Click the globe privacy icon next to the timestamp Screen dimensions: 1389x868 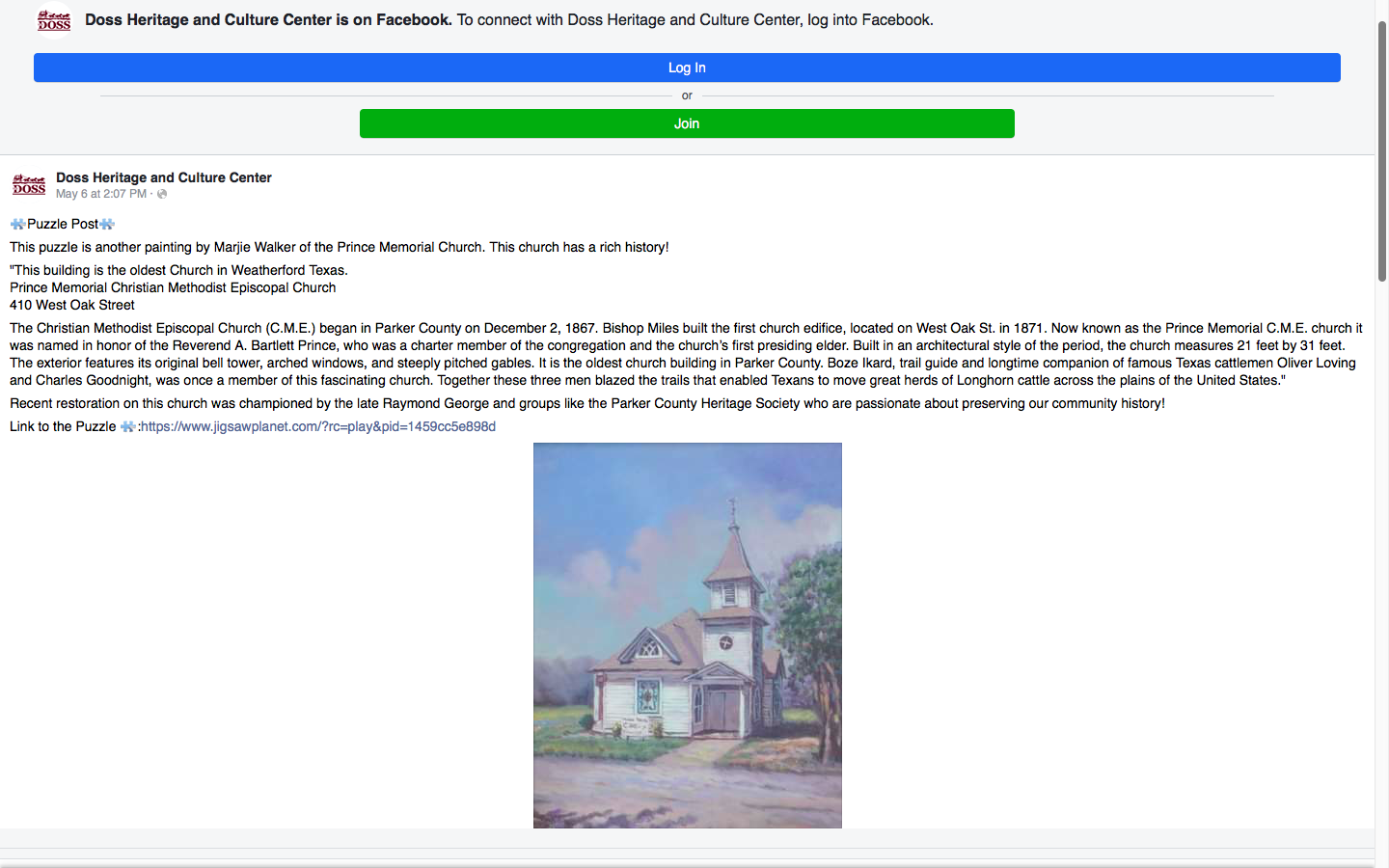pyautogui.click(x=160, y=194)
